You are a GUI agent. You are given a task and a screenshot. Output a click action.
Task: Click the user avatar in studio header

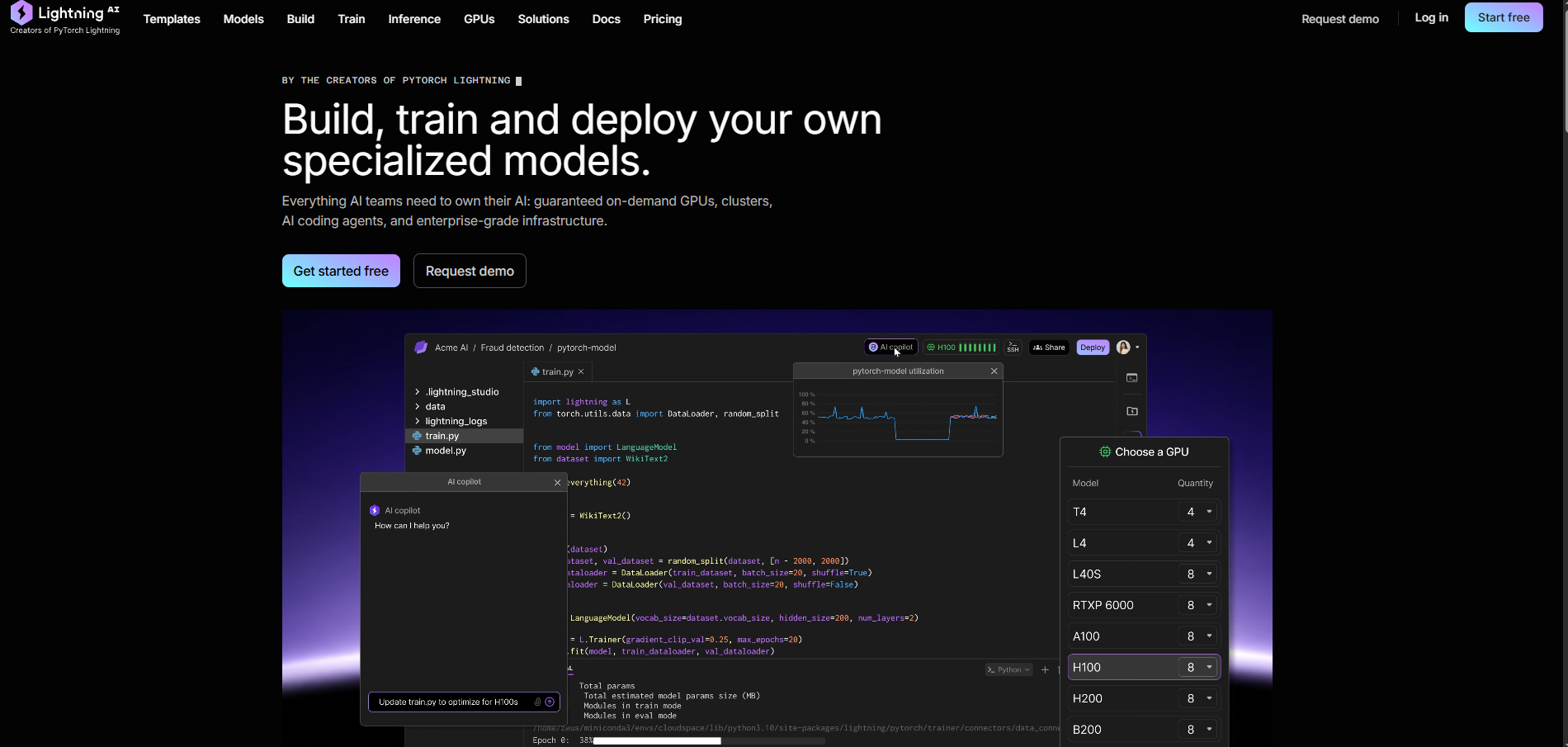coord(1123,347)
